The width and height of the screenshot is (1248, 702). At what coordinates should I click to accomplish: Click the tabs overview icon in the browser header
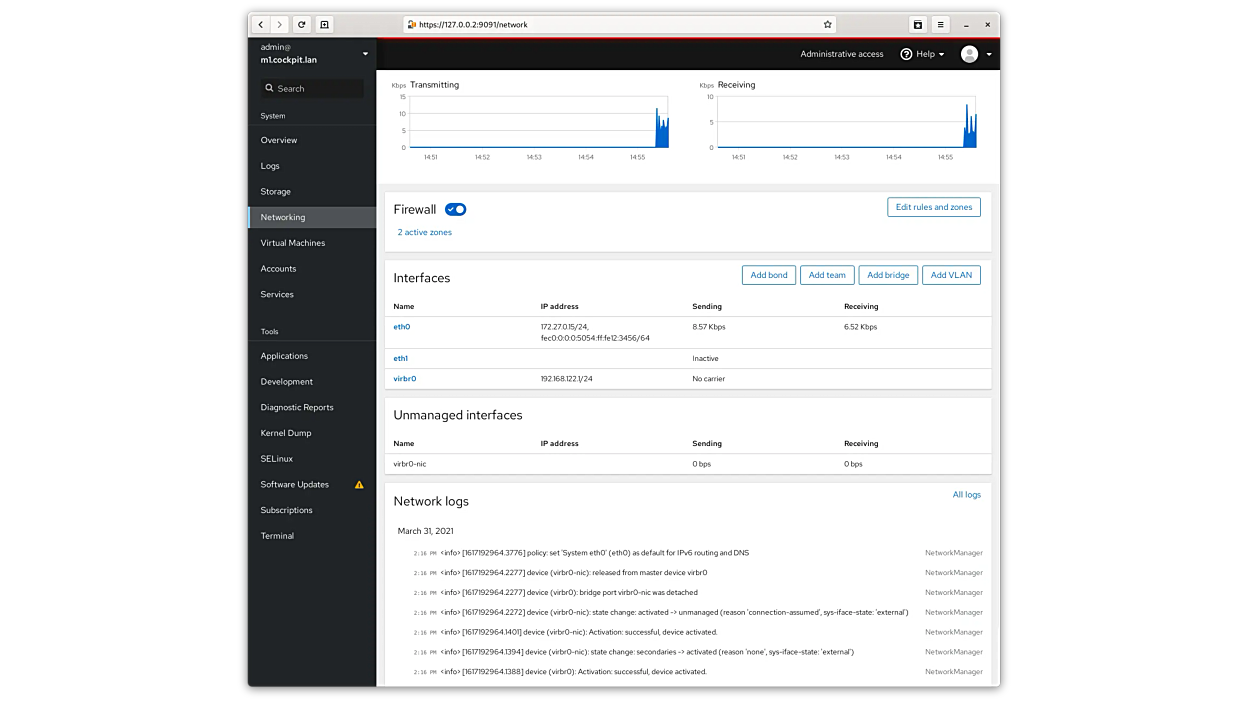click(x=917, y=25)
